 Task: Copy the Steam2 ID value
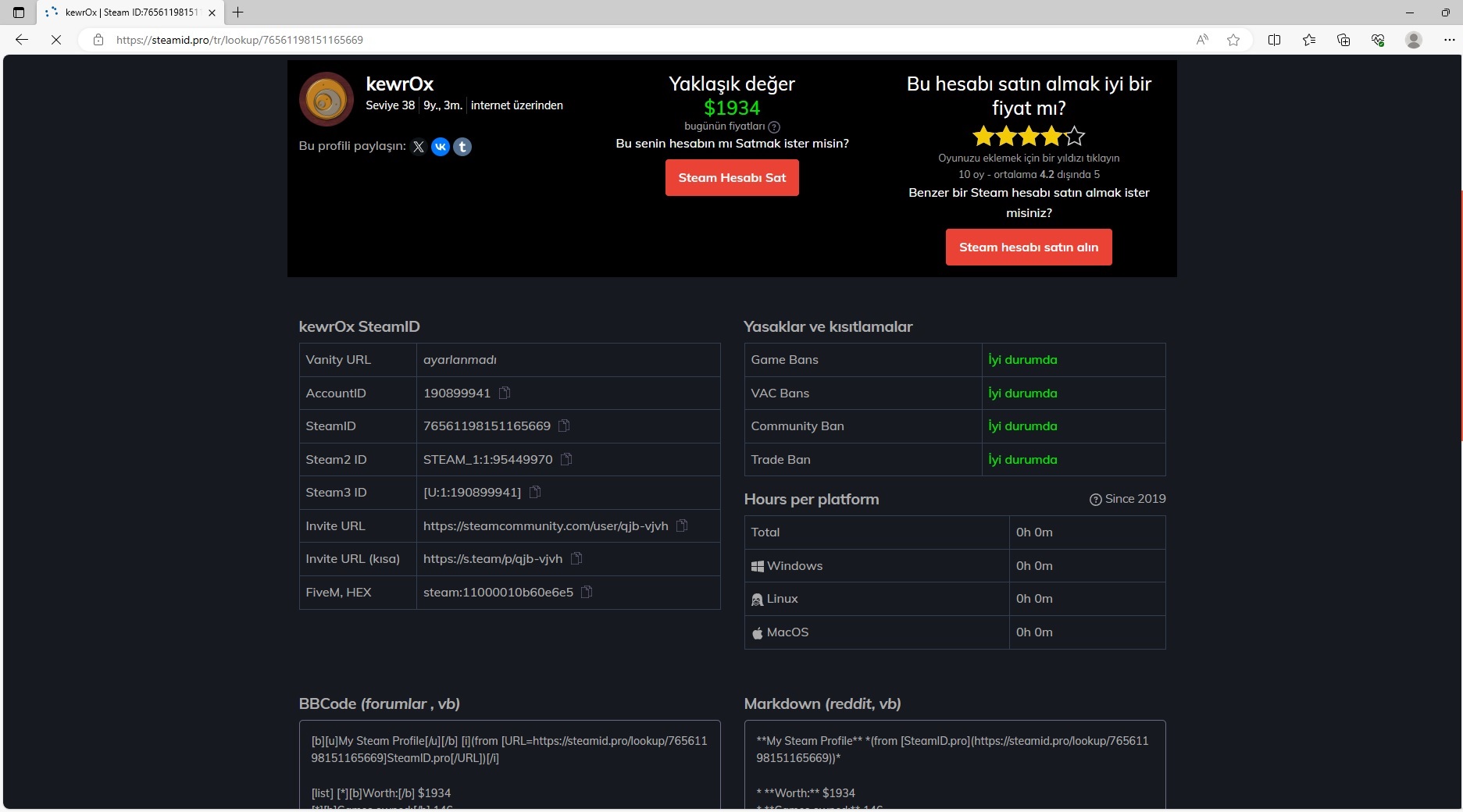point(566,459)
